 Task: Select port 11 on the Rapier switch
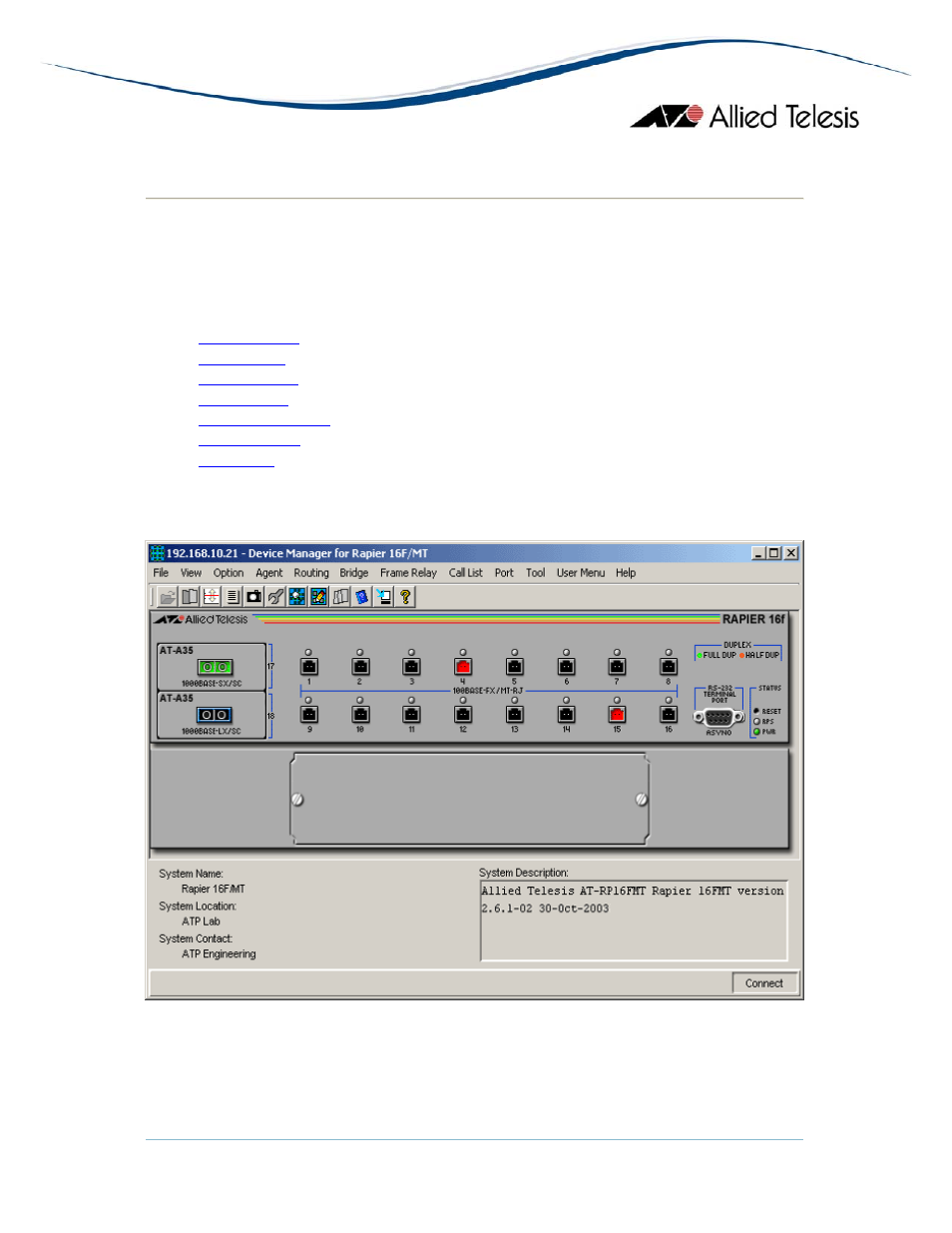click(411, 714)
